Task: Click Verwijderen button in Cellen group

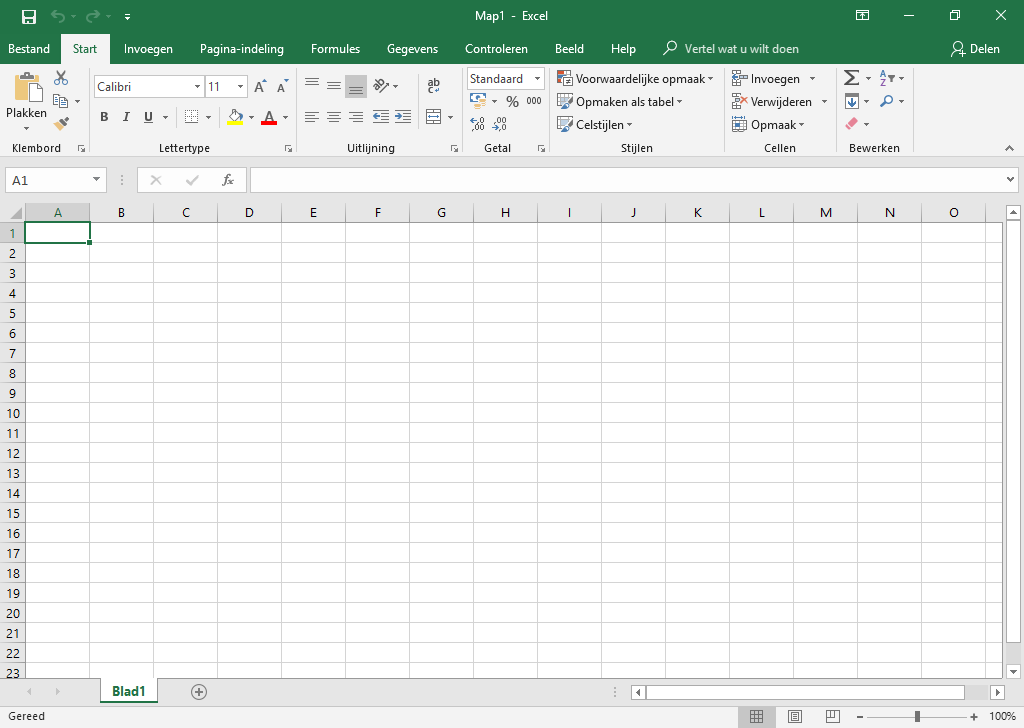Action: [x=780, y=102]
